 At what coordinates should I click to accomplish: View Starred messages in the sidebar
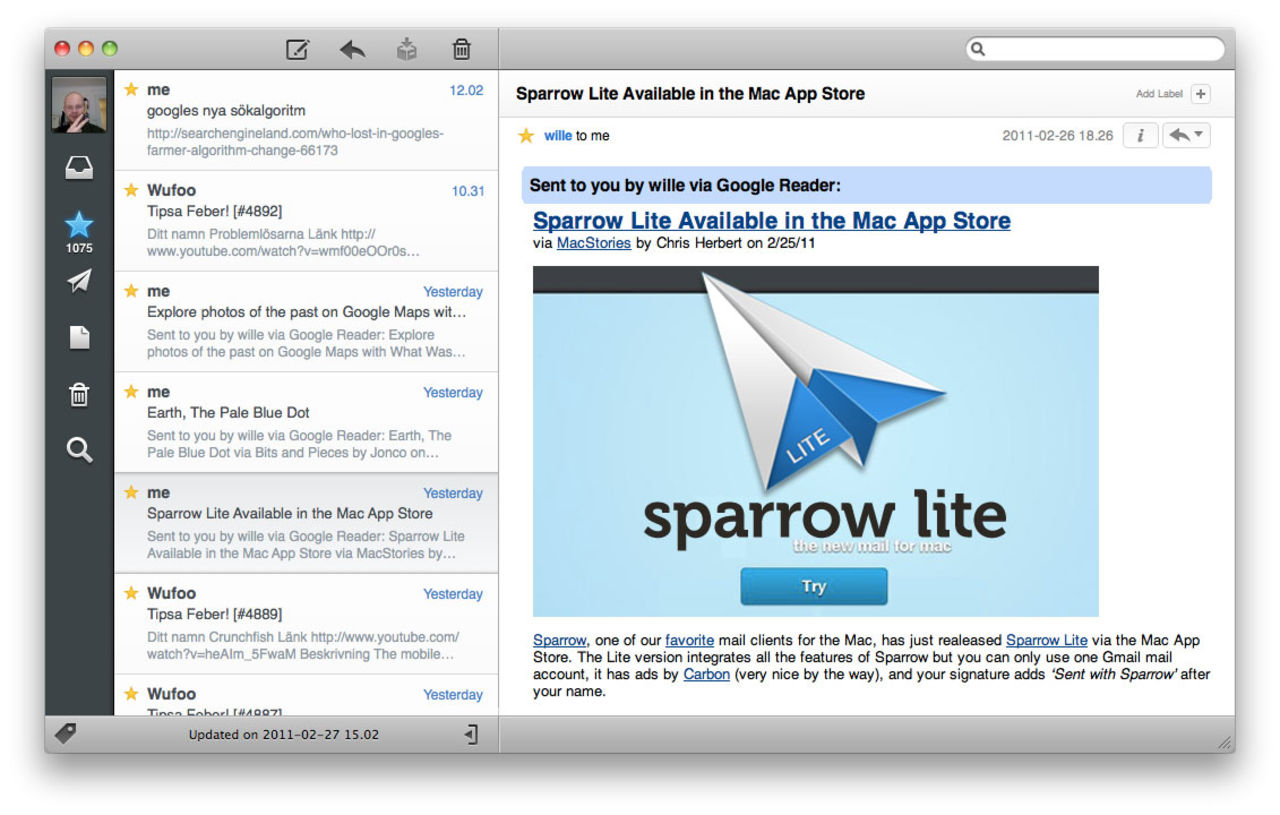[79, 226]
